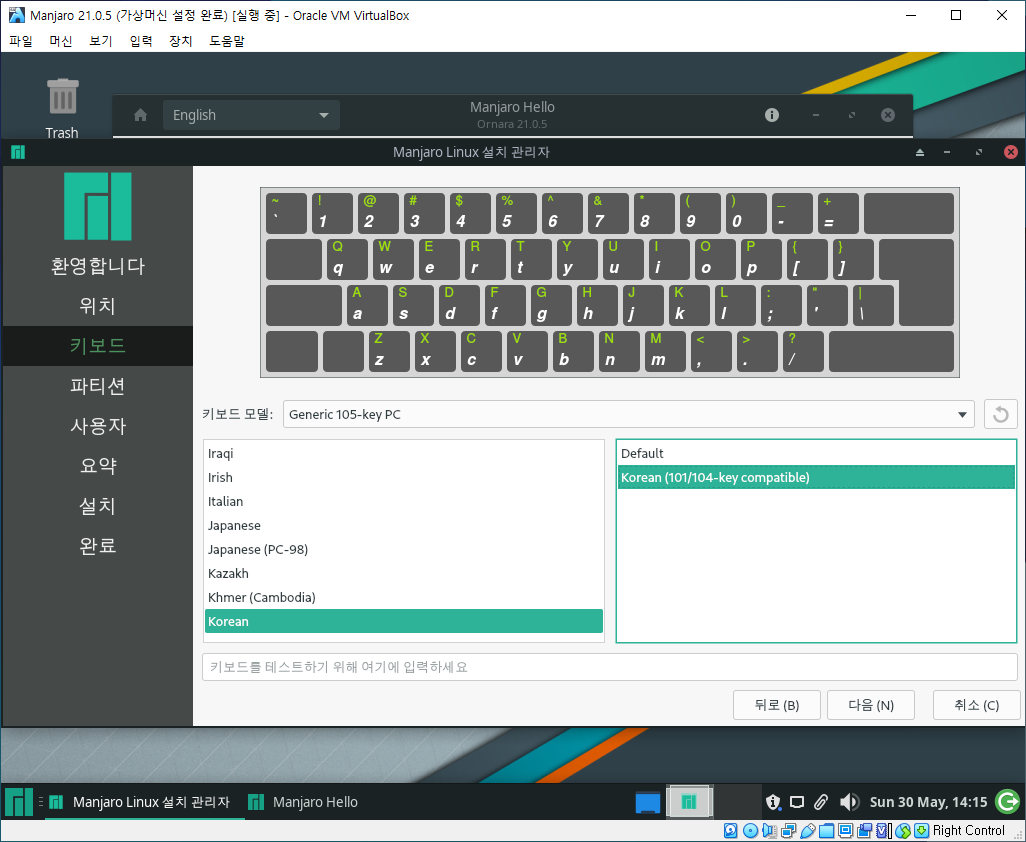Click the VirtualBox keyboard capture arrow icon

click(921, 831)
